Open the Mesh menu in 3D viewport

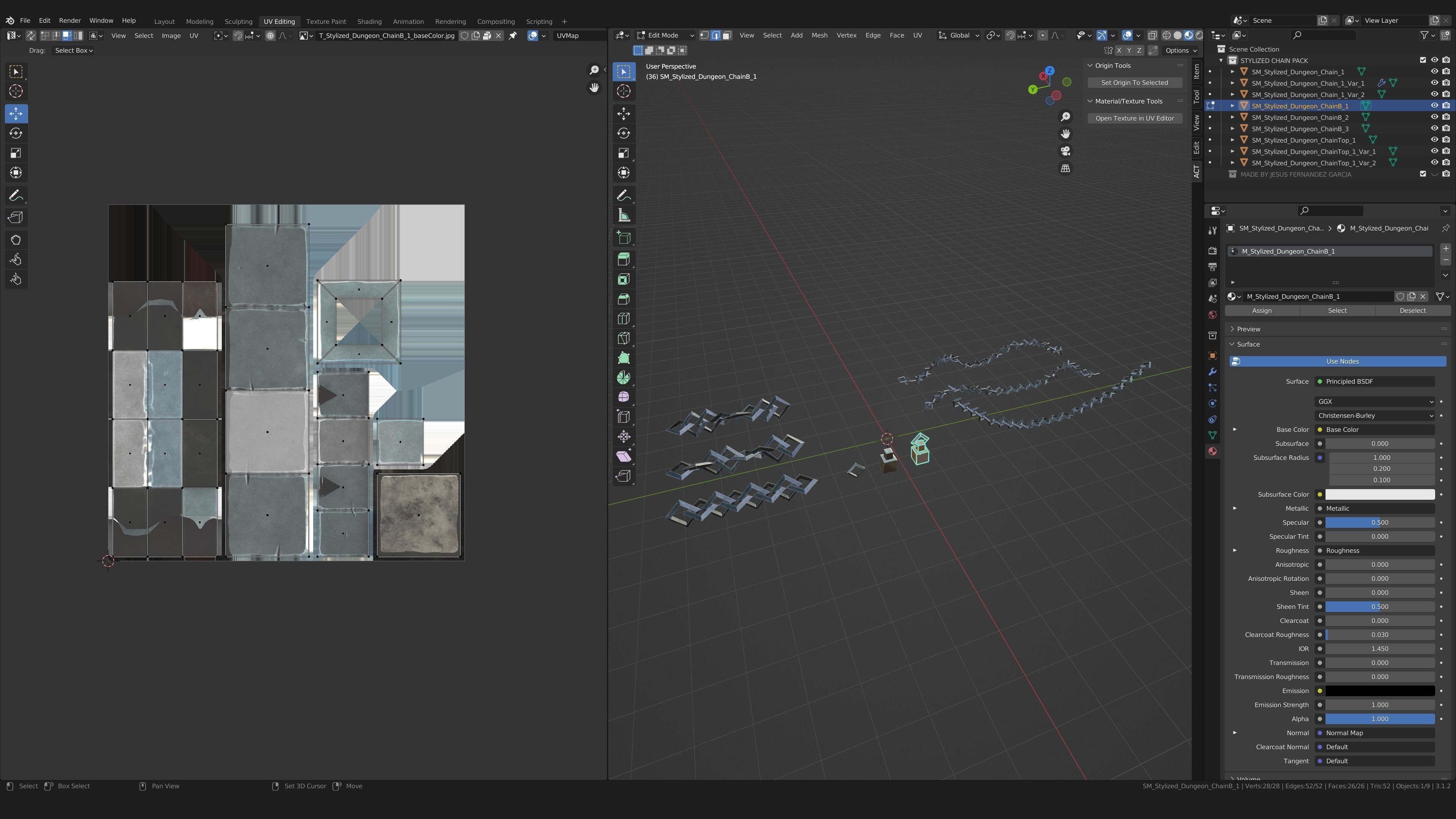tap(819, 35)
